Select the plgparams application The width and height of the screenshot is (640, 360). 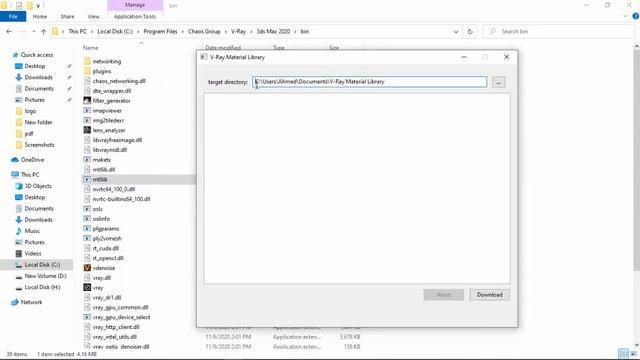(106, 229)
